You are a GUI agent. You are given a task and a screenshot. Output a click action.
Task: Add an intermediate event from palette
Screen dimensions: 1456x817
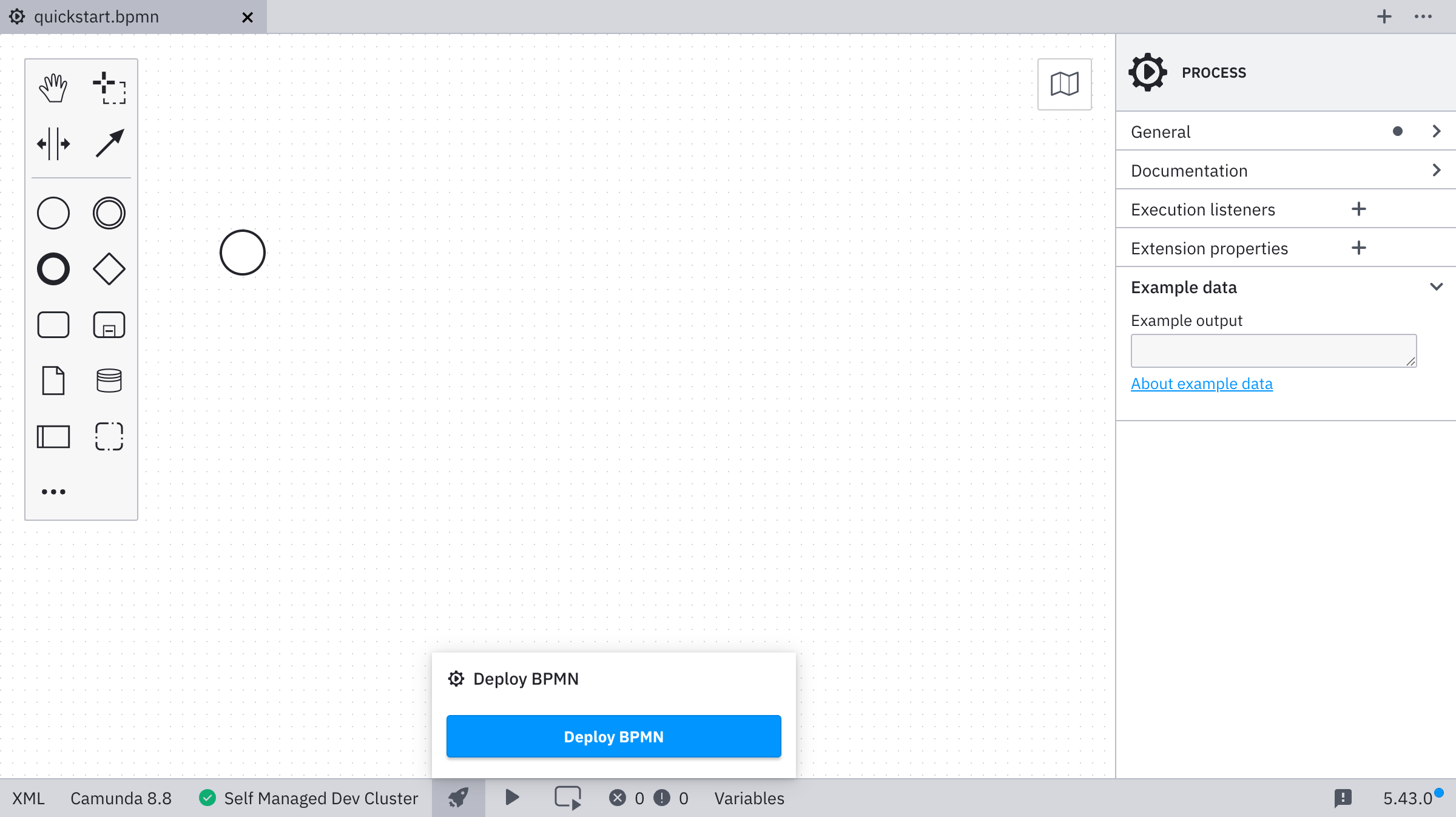[109, 213]
